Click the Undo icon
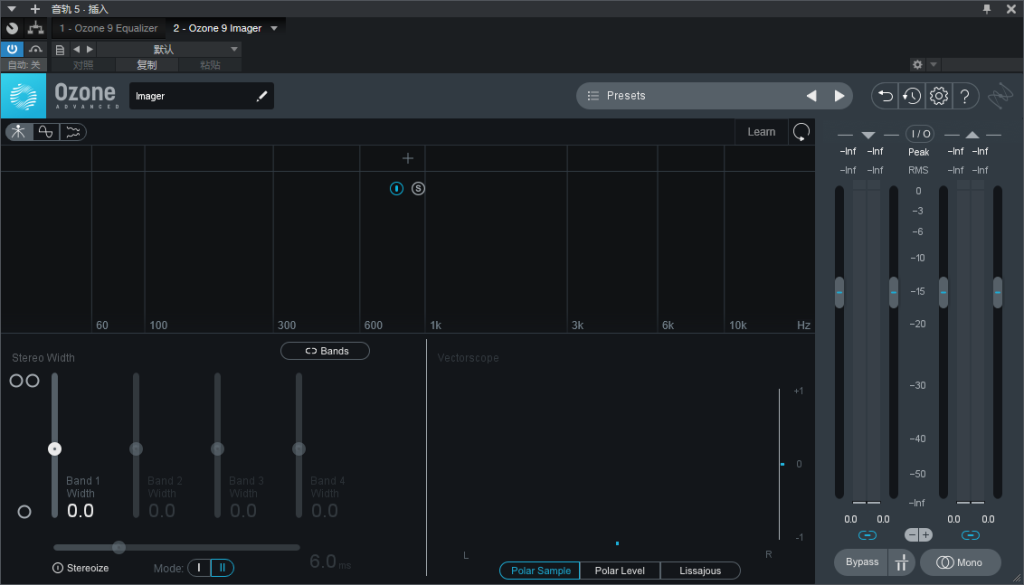The width and height of the screenshot is (1024, 585). (x=886, y=96)
